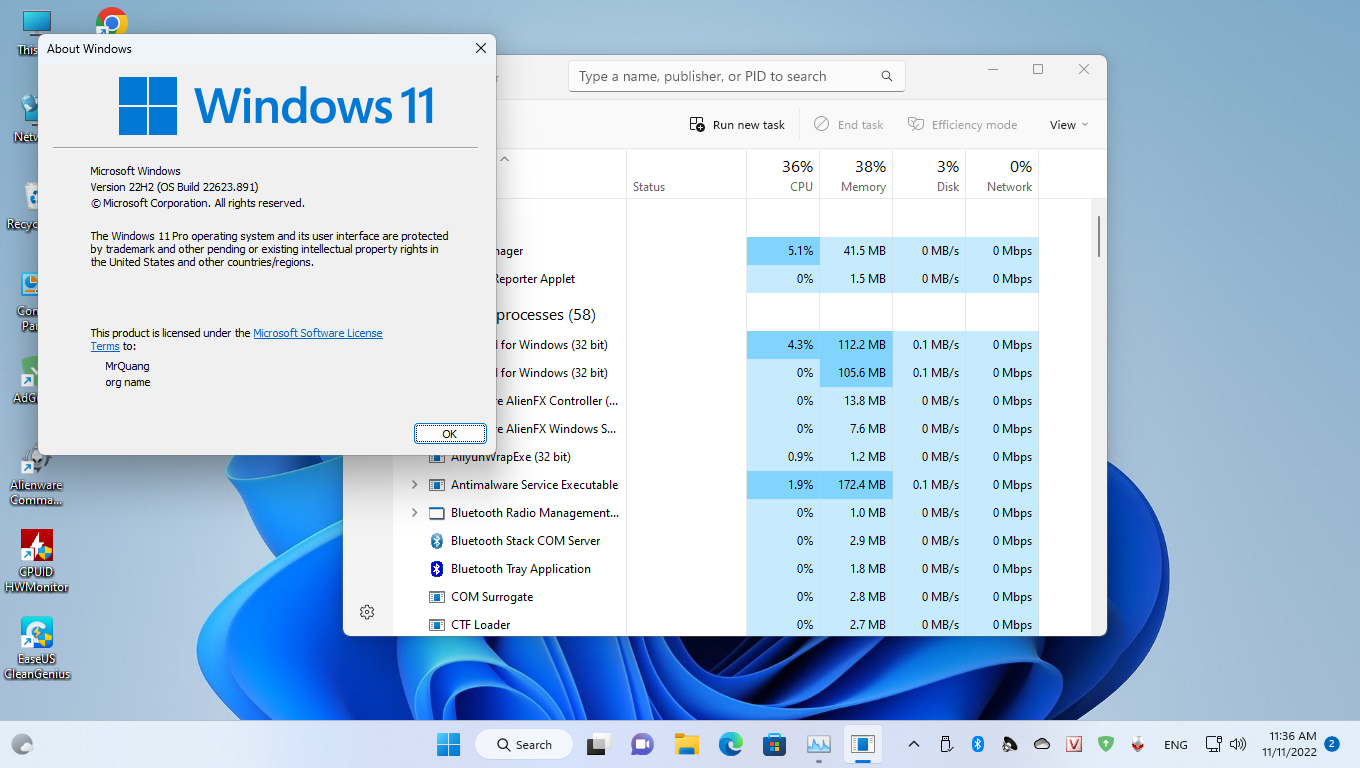The width and height of the screenshot is (1360, 768).
Task: Select Control Panel desktop shortcut
Action: pos(30,301)
